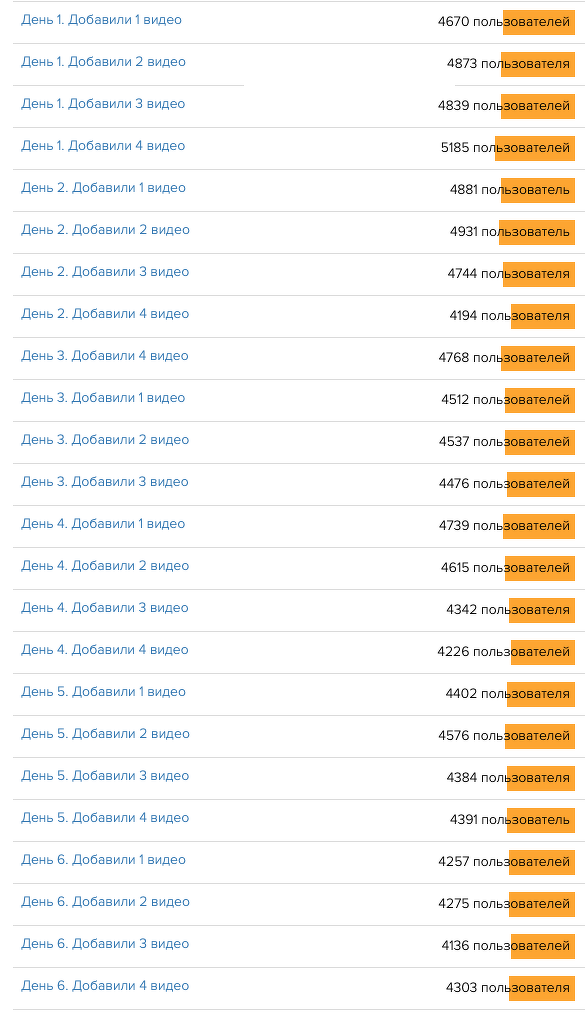The image size is (585, 1015).
Task: Open 'День 2. Добавили 3 видео'
Action: [105, 272]
